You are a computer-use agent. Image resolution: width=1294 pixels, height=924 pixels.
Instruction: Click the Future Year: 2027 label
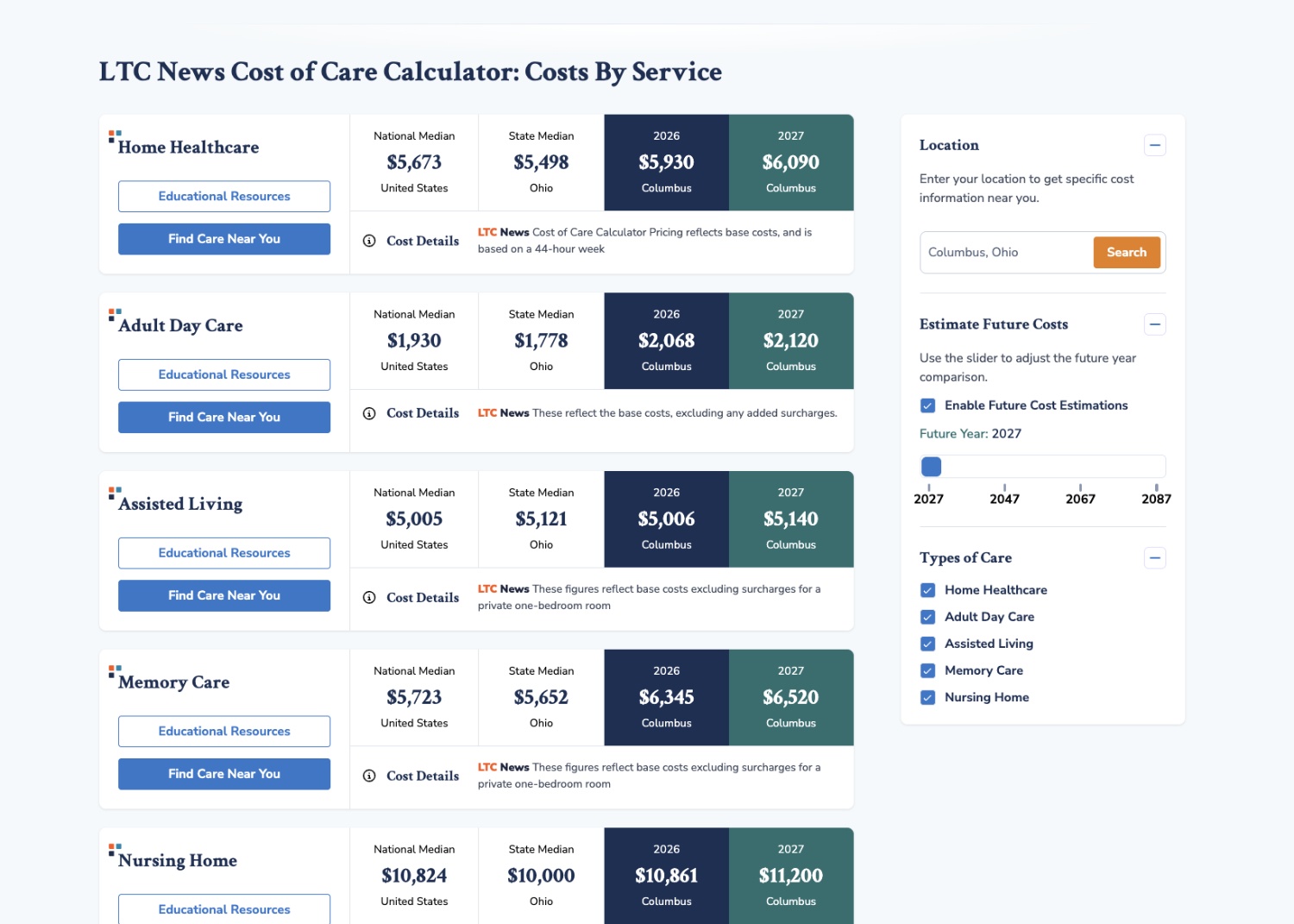[970, 434]
